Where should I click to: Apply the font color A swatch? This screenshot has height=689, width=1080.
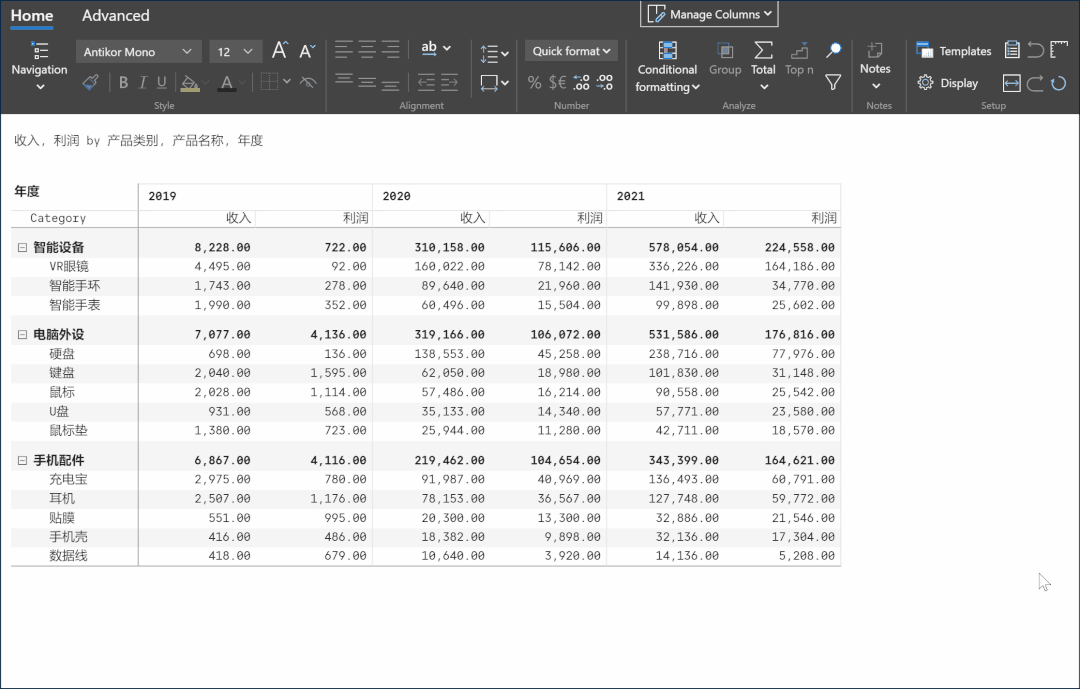227,83
